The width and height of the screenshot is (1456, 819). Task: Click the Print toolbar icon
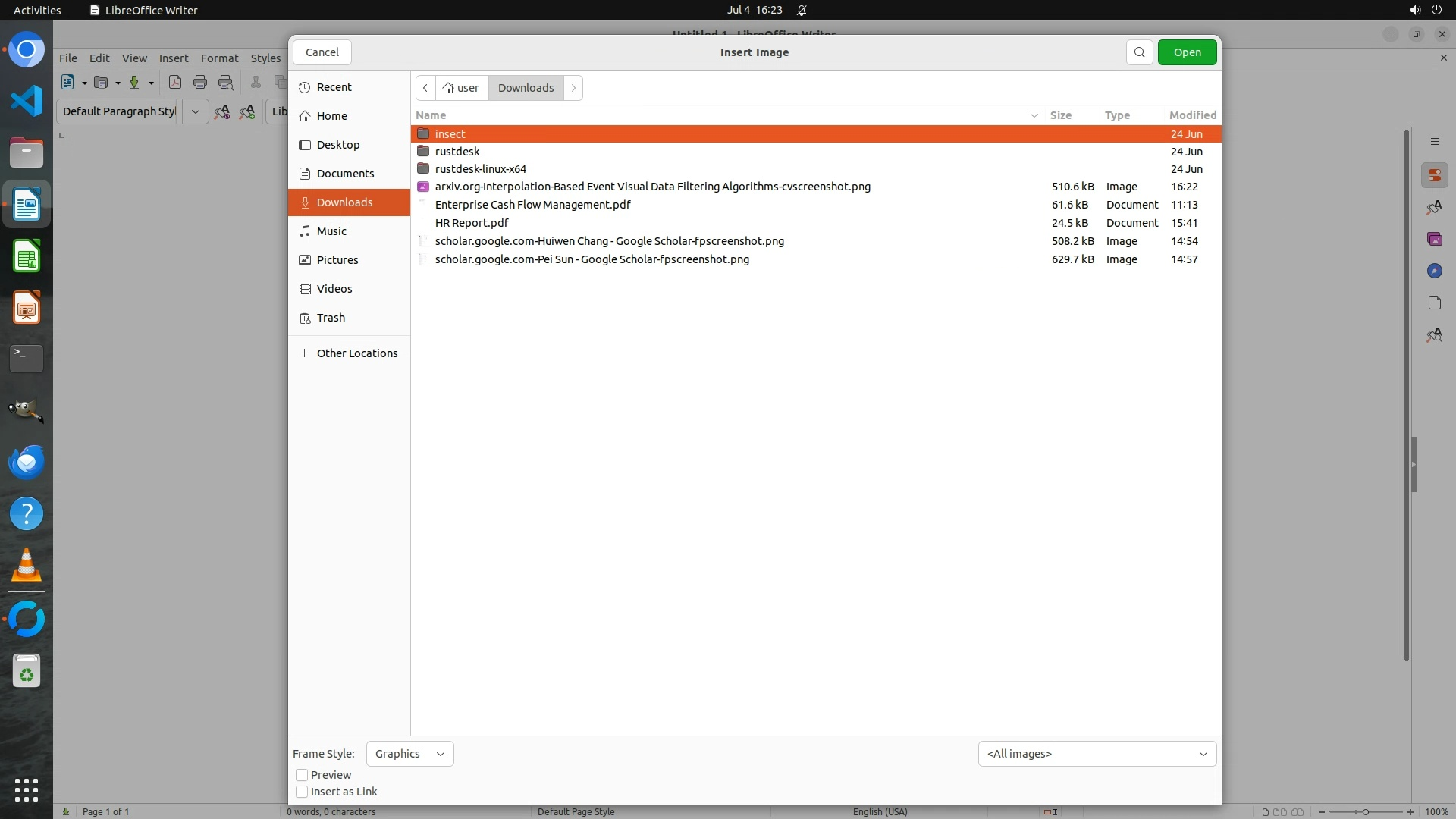[x=200, y=83]
